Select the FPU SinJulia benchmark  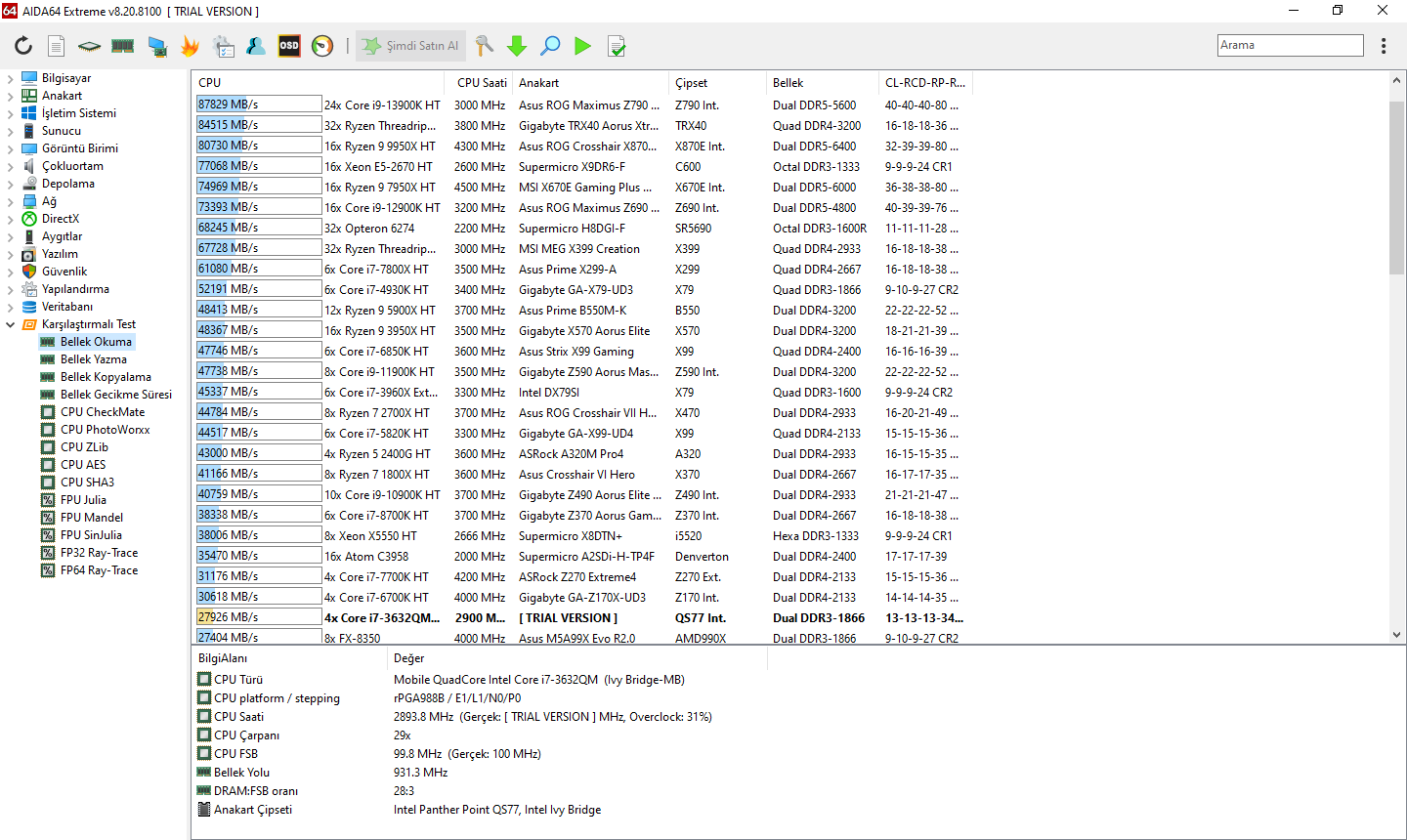(x=91, y=535)
